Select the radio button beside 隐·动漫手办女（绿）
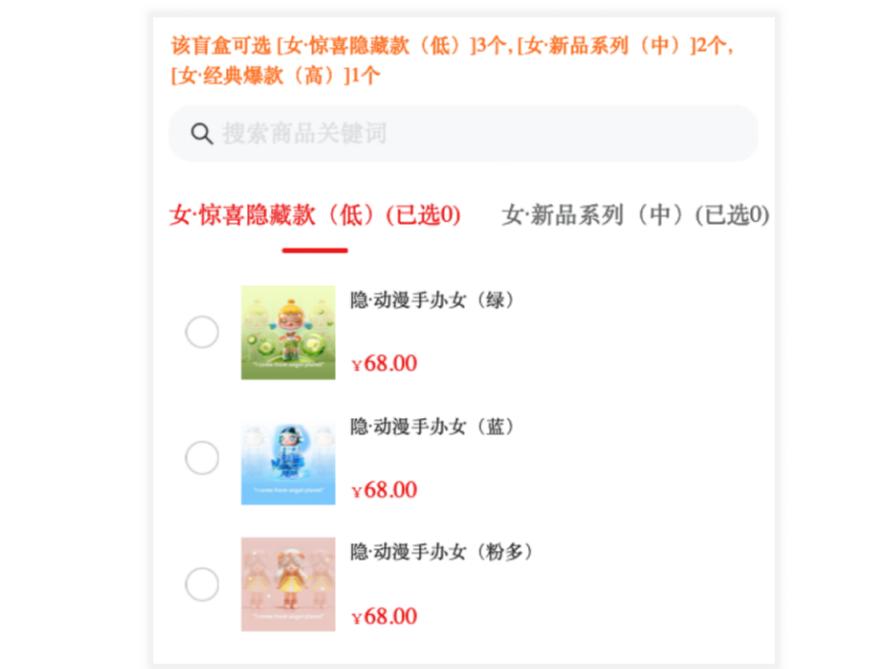The height and width of the screenshot is (669, 873). [x=202, y=331]
